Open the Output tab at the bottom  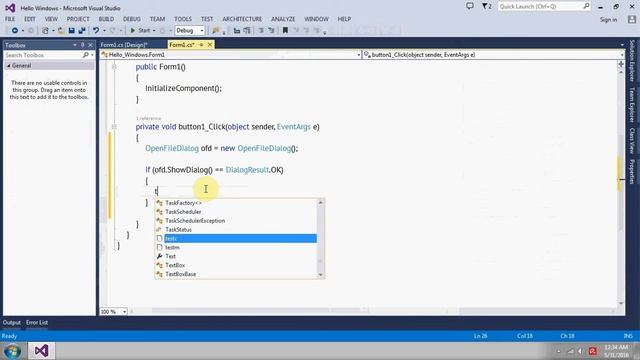(x=11, y=322)
